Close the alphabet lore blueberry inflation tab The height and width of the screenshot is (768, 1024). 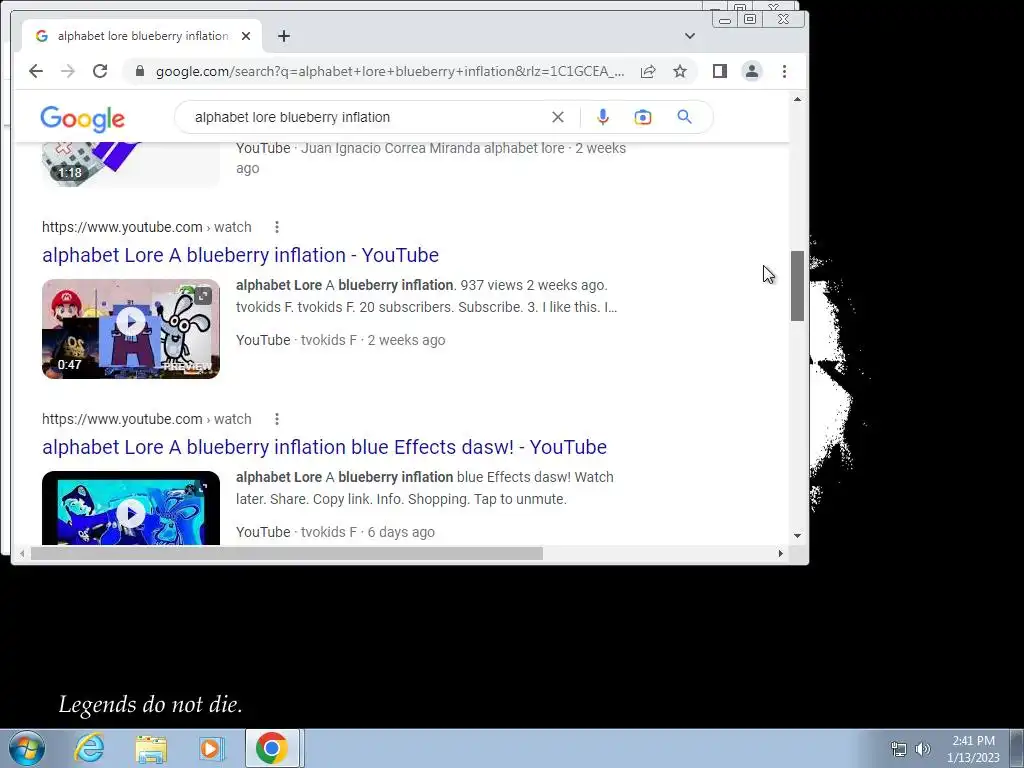coord(246,36)
